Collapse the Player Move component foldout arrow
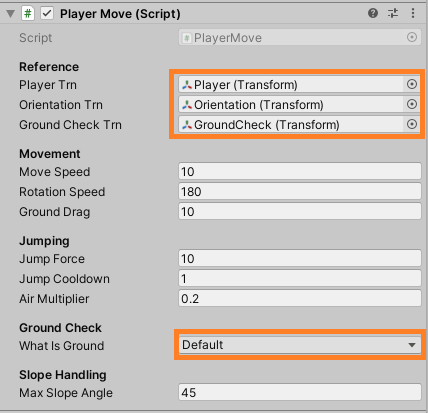Image resolution: width=428 pixels, height=413 pixels. (x=11, y=14)
